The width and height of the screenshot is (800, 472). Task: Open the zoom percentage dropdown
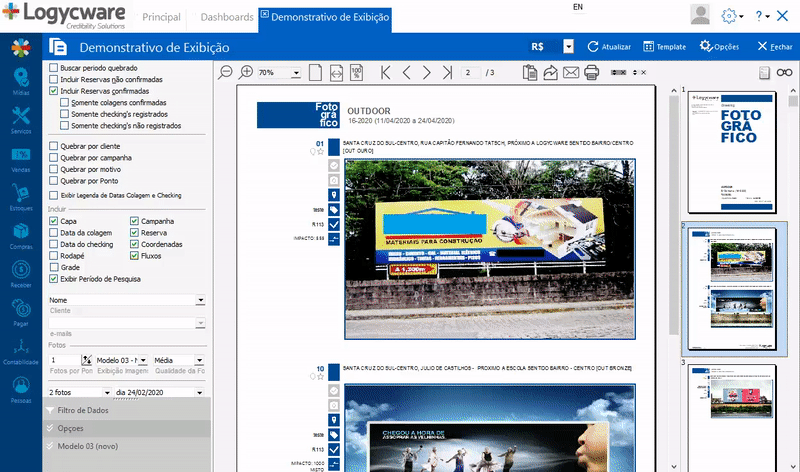click(296, 73)
